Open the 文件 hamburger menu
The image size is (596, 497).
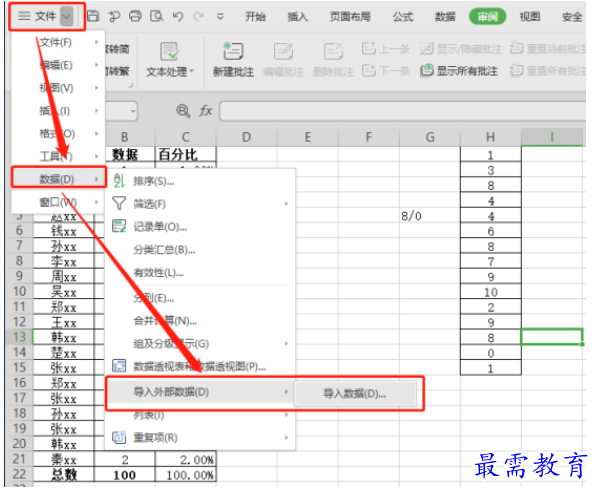(37, 16)
